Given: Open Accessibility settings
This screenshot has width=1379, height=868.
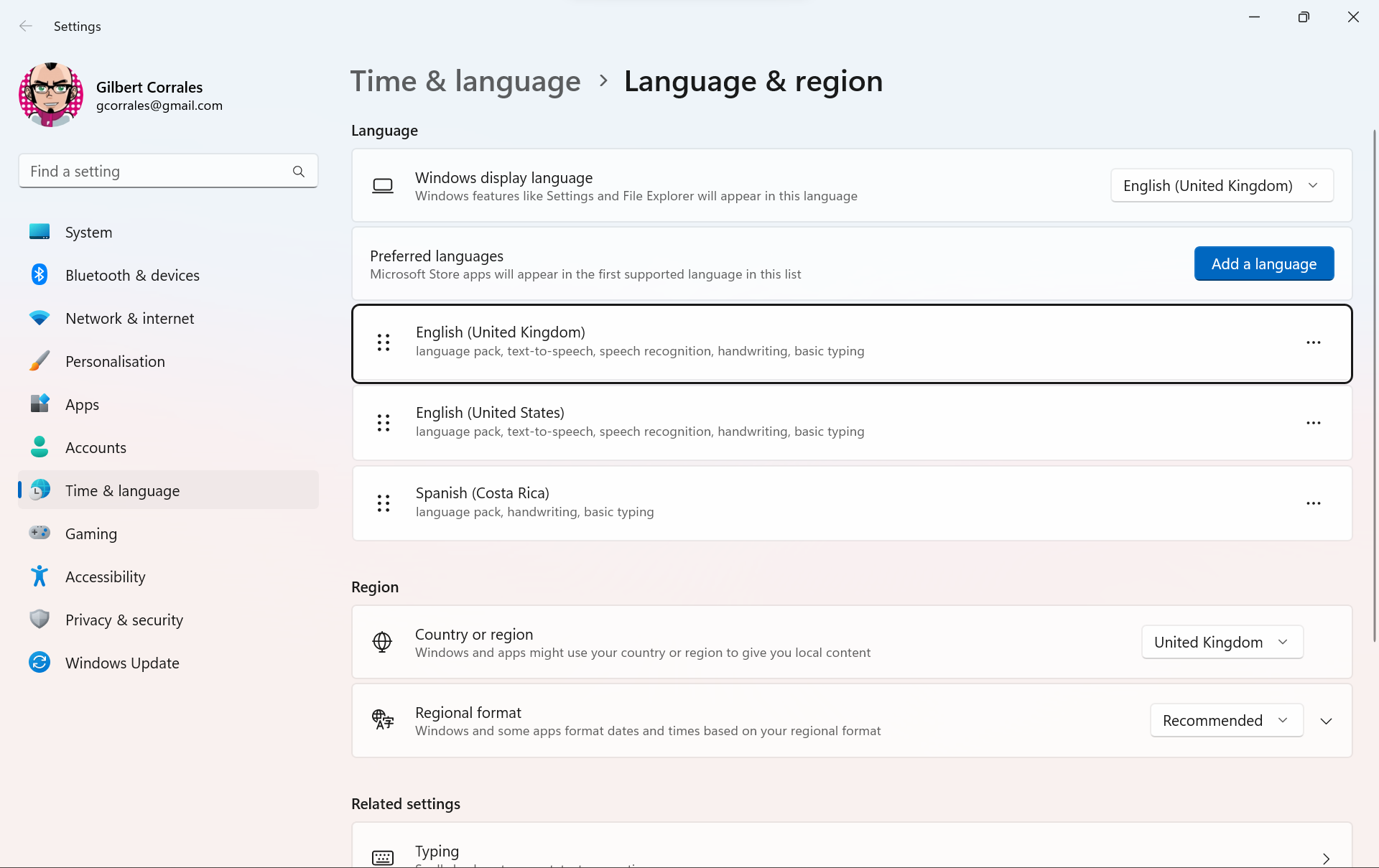Looking at the screenshot, I should coord(105,577).
